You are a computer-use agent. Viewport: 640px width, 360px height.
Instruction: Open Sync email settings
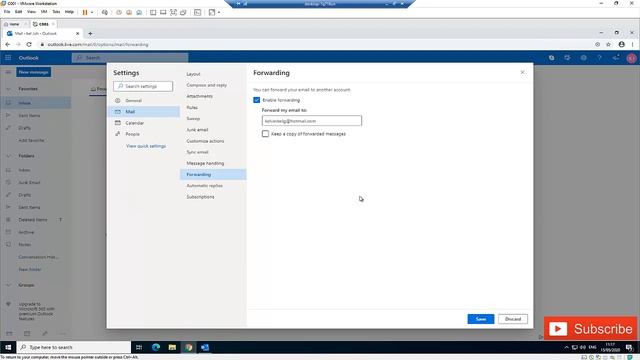[x=198, y=152]
